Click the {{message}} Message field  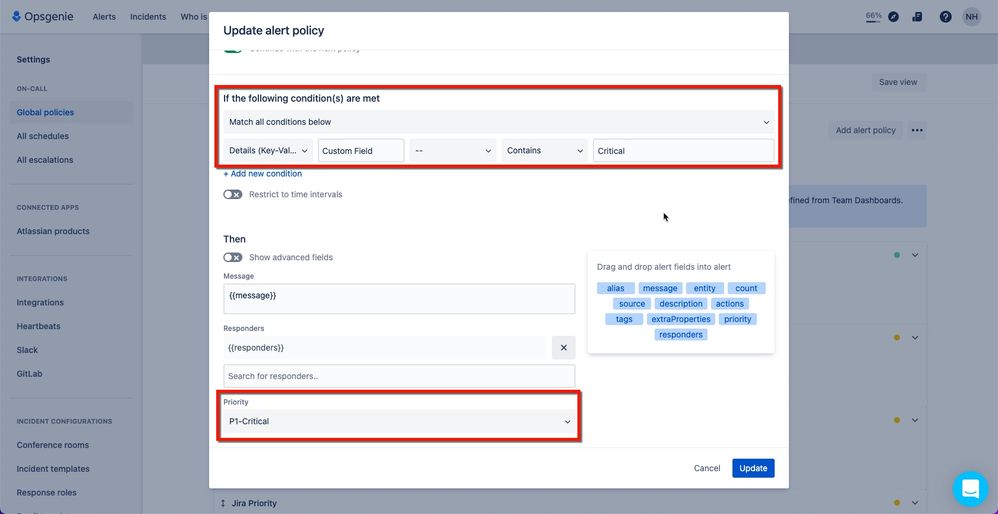399,298
